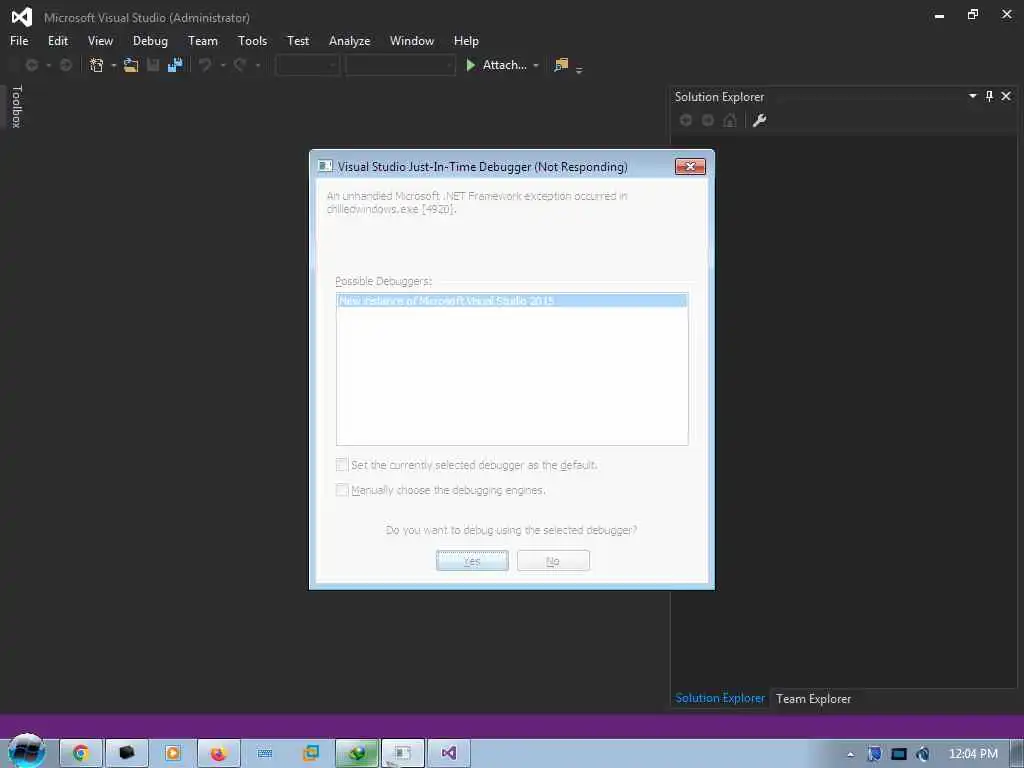This screenshot has width=1024, height=768.
Task: Open the media player taskbar icon
Action: (173, 753)
